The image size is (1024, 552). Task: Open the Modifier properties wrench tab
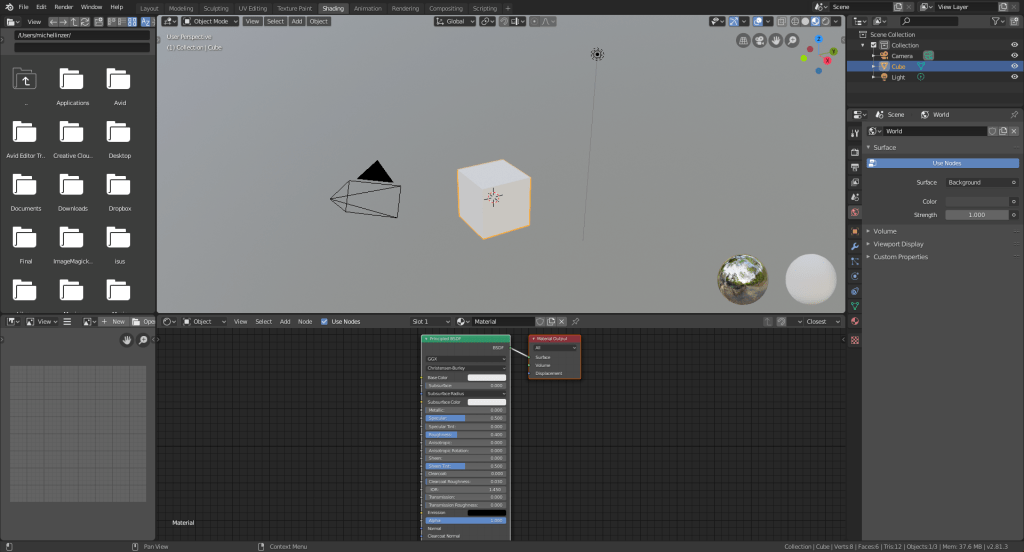coord(855,245)
